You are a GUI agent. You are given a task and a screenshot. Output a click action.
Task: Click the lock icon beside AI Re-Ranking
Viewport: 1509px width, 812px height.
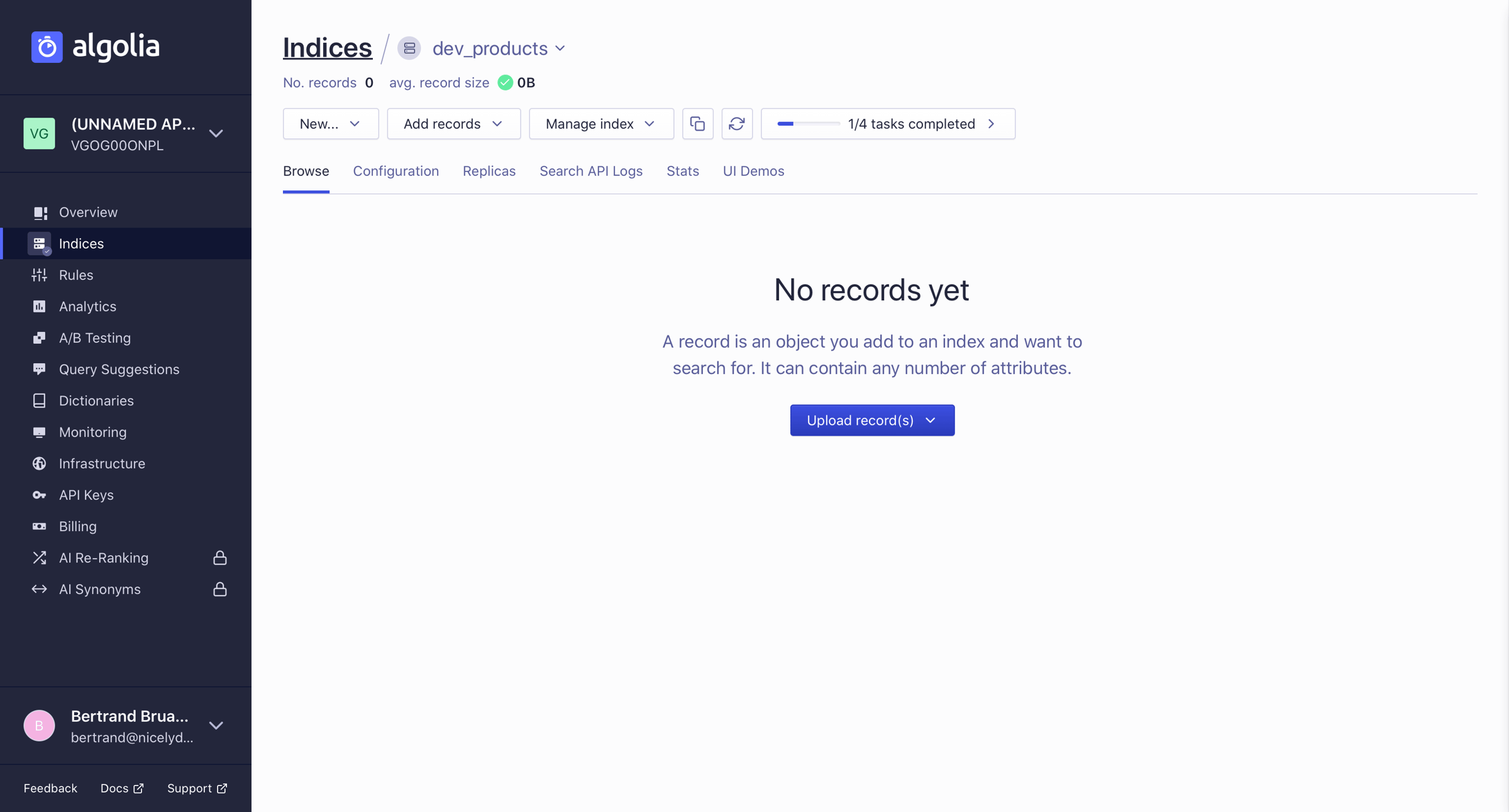[x=220, y=557]
